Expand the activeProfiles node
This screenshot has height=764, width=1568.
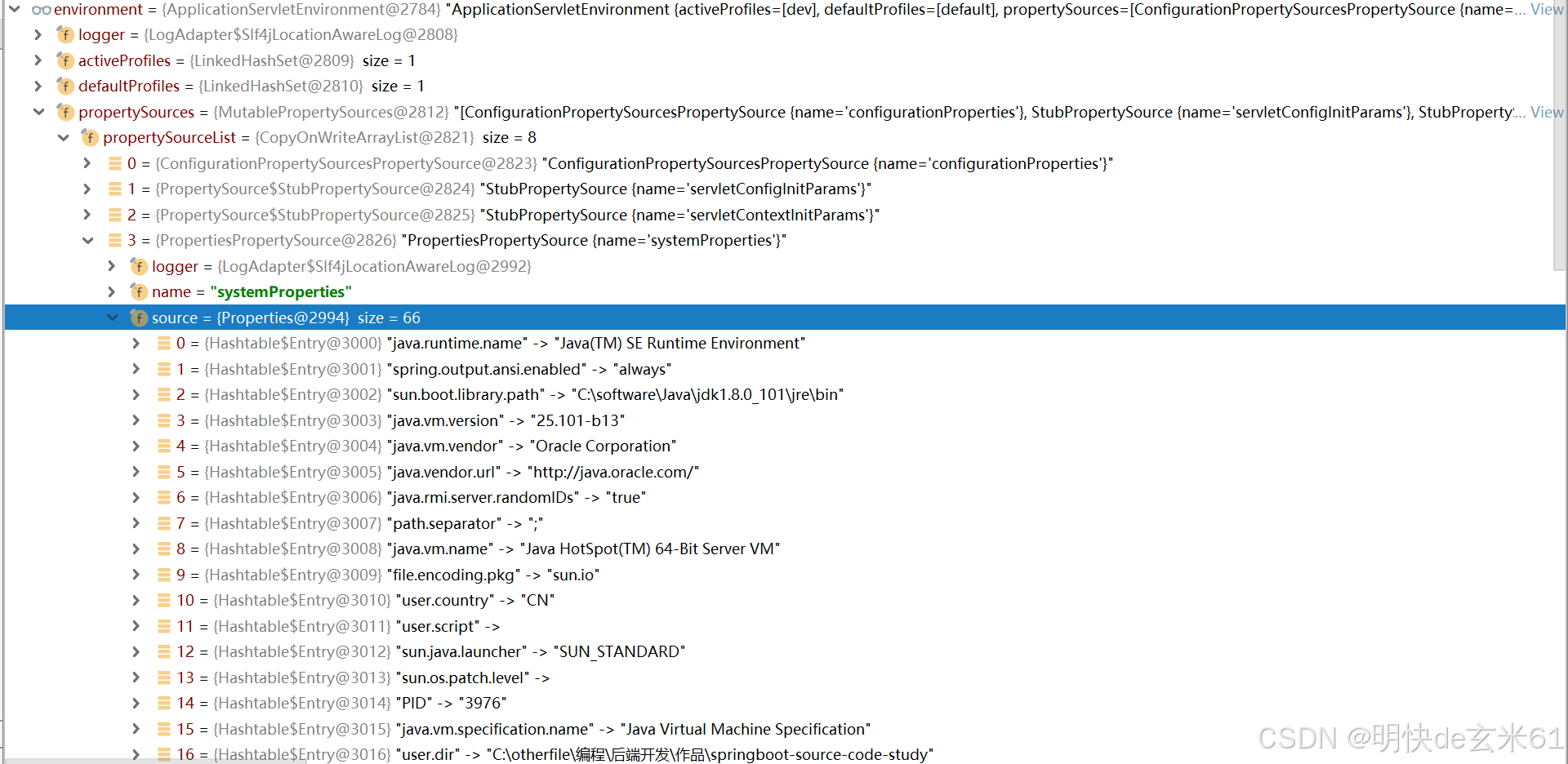point(38,60)
